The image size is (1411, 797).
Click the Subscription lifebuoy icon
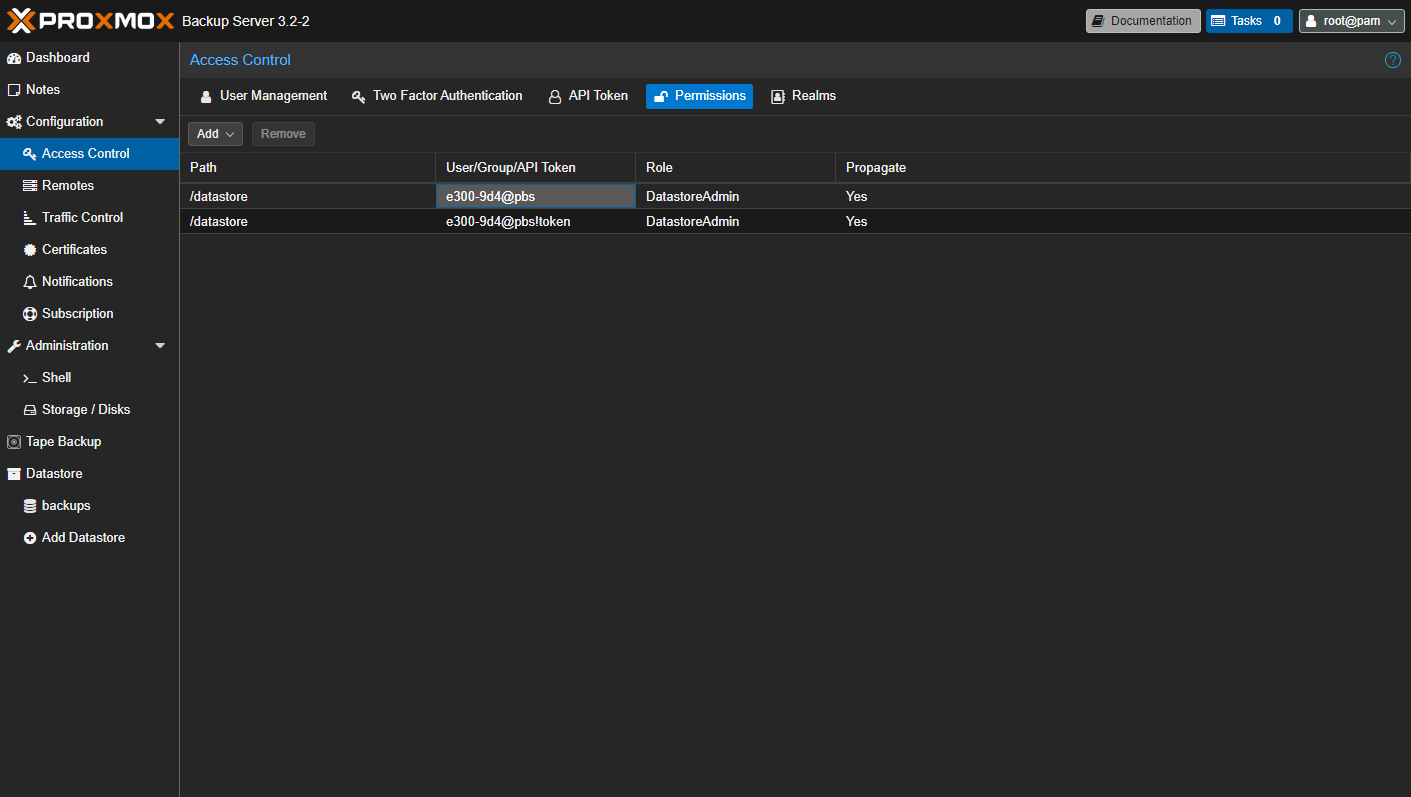(x=30, y=314)
